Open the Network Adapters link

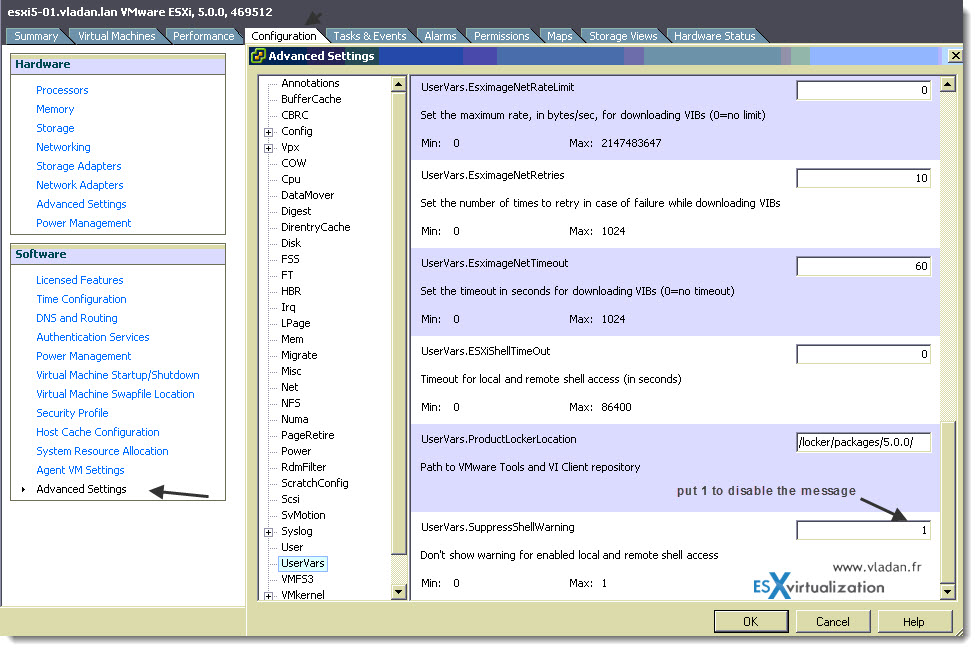(80, 185)
